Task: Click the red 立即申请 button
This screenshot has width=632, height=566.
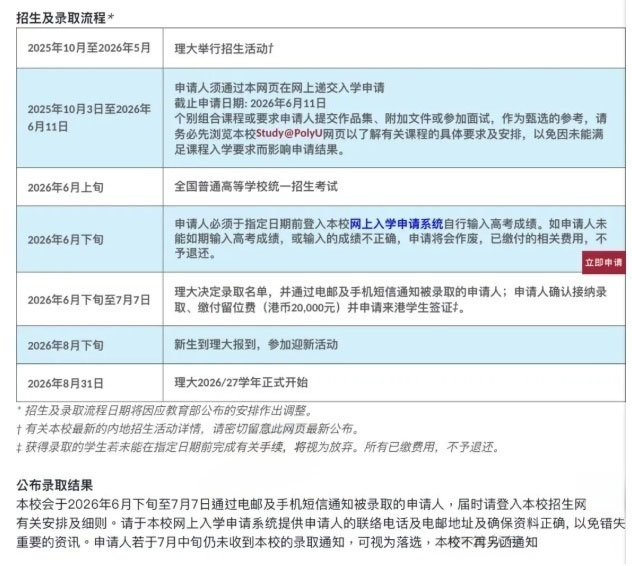Action: tap(603, 262)
